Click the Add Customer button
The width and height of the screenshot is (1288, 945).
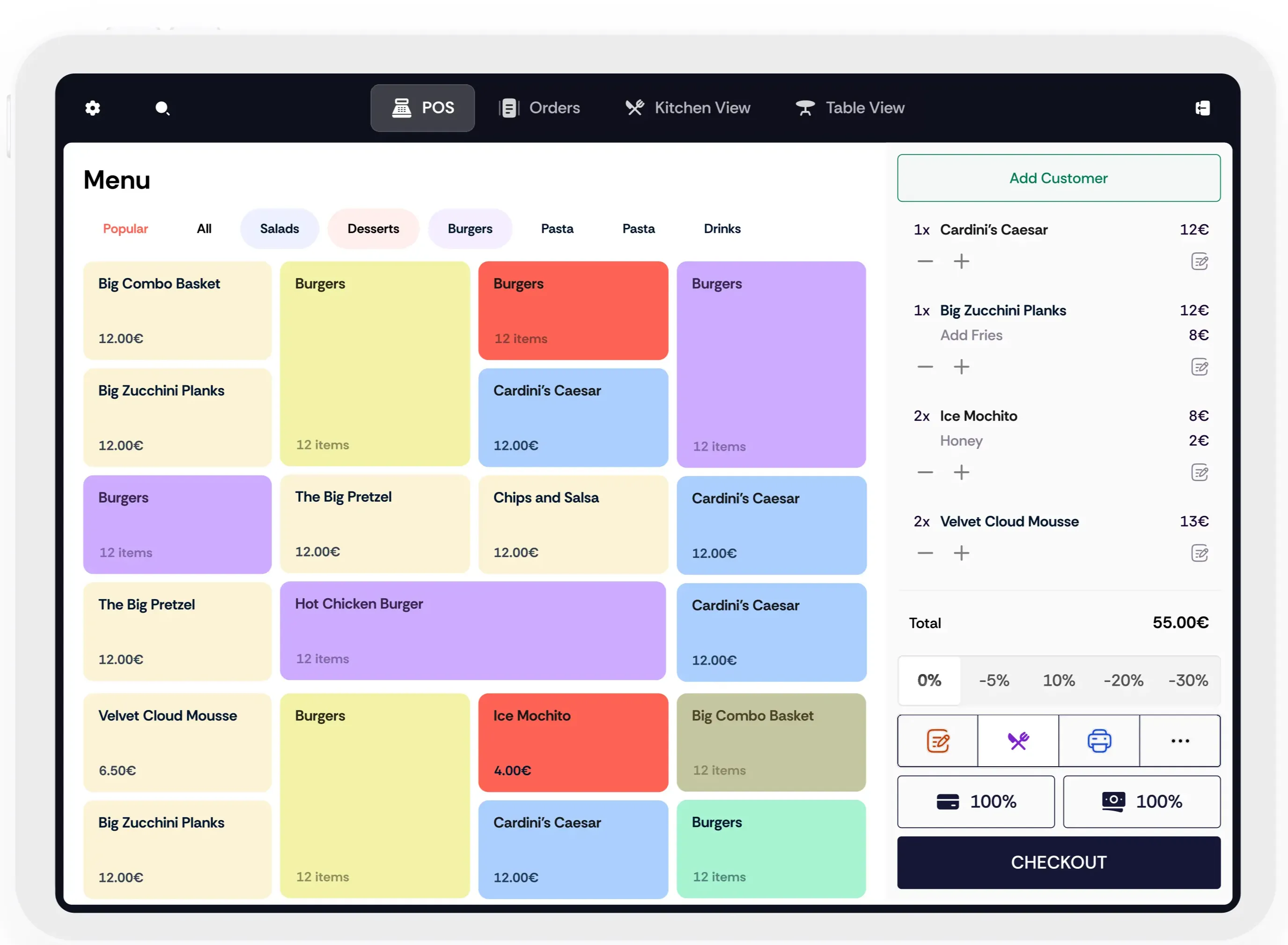[x=1059, y=178]
